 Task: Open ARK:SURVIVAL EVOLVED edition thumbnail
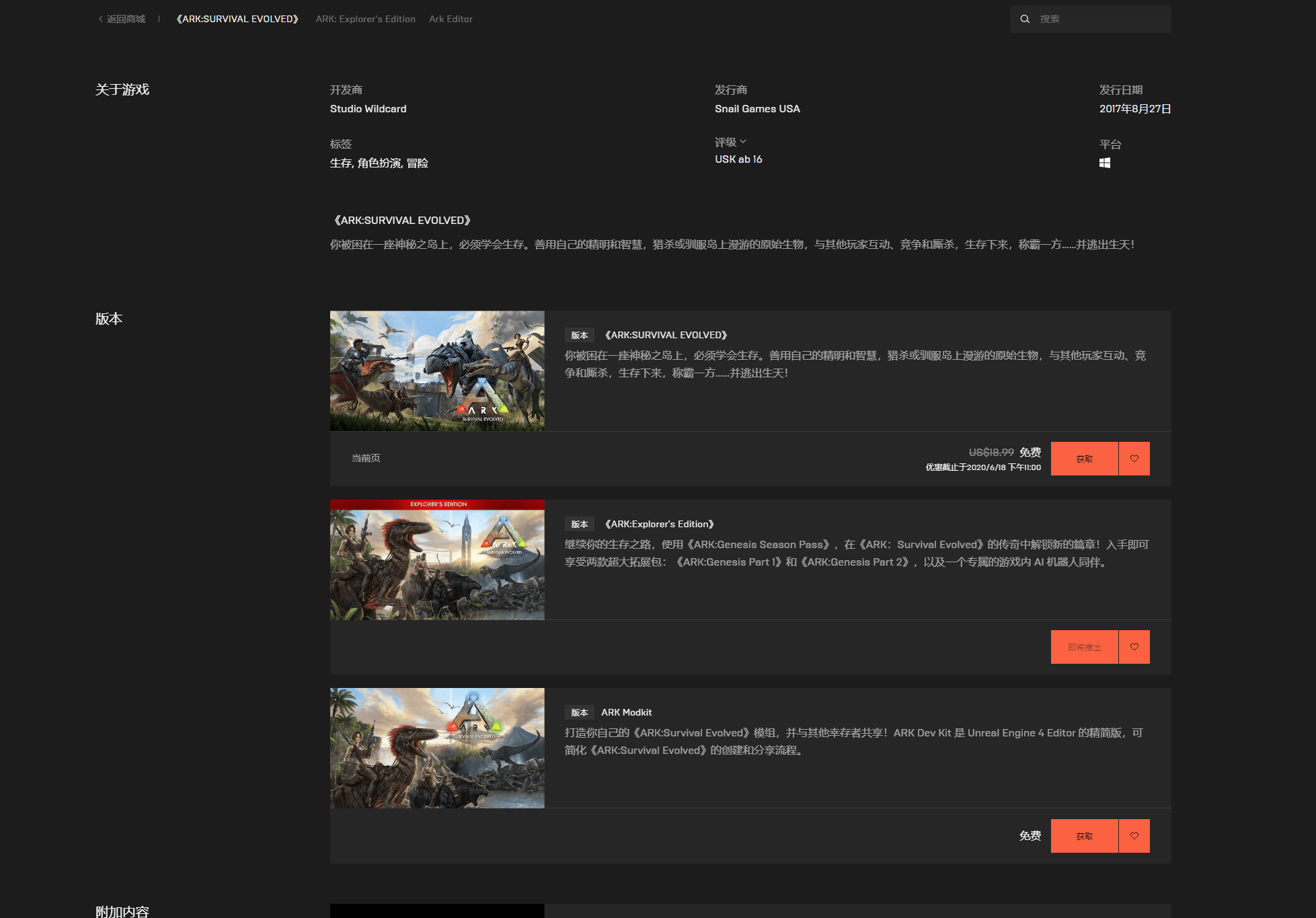[x=437, y=371]
